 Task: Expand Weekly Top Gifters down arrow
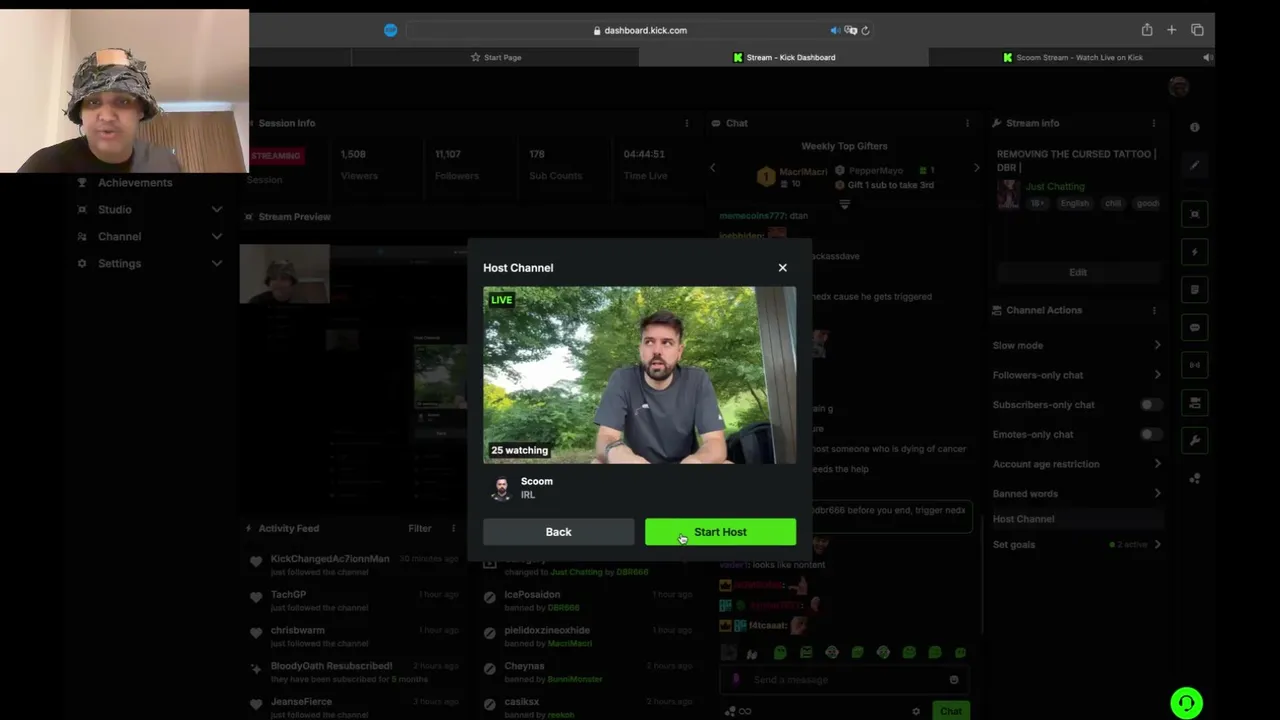844,204
